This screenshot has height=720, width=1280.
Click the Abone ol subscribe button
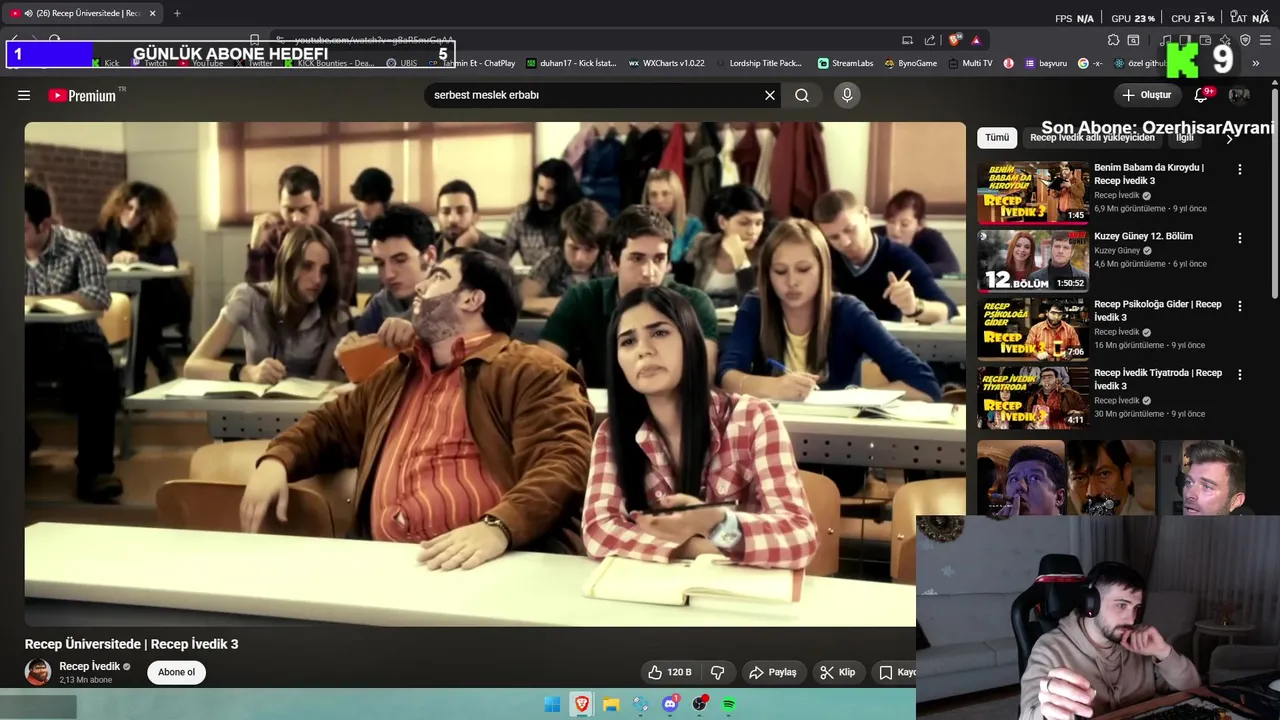click(x=176, y=672)
